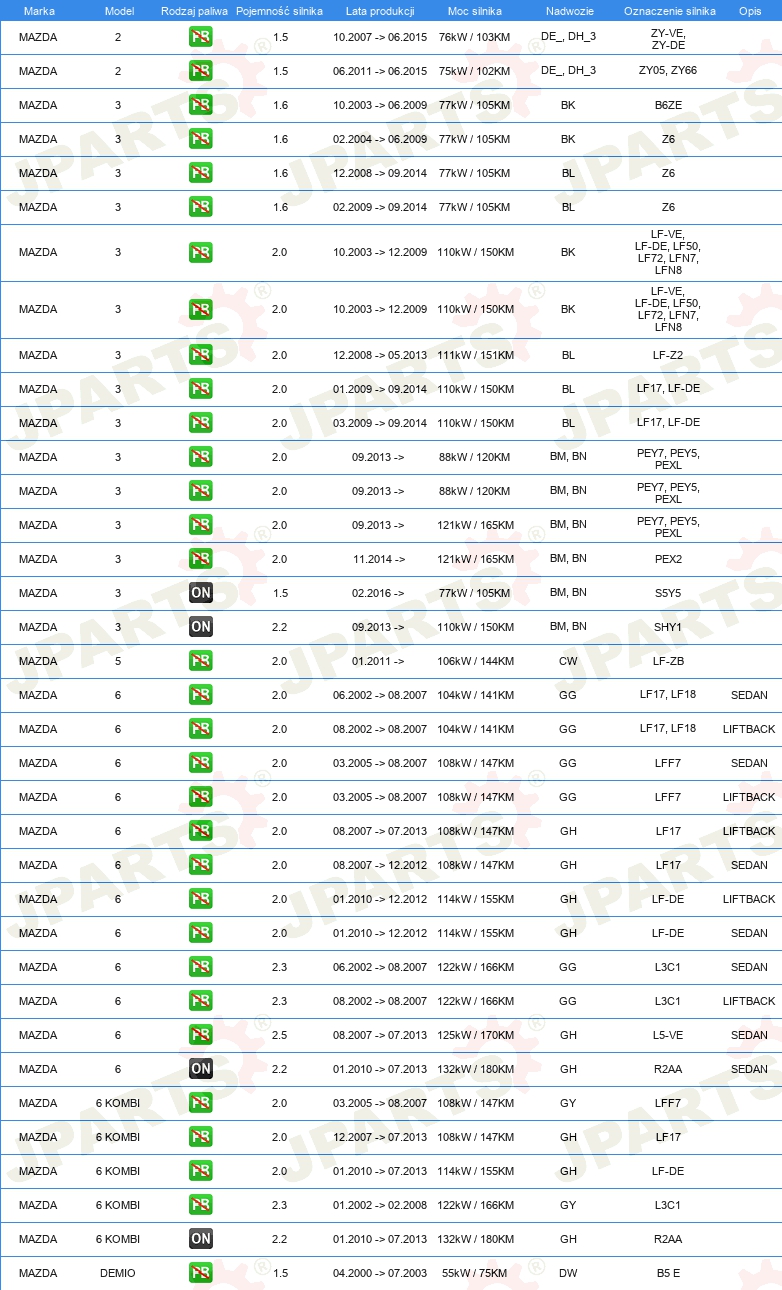Click petrol icon in LFF7 LIFTBACK row

201,797
